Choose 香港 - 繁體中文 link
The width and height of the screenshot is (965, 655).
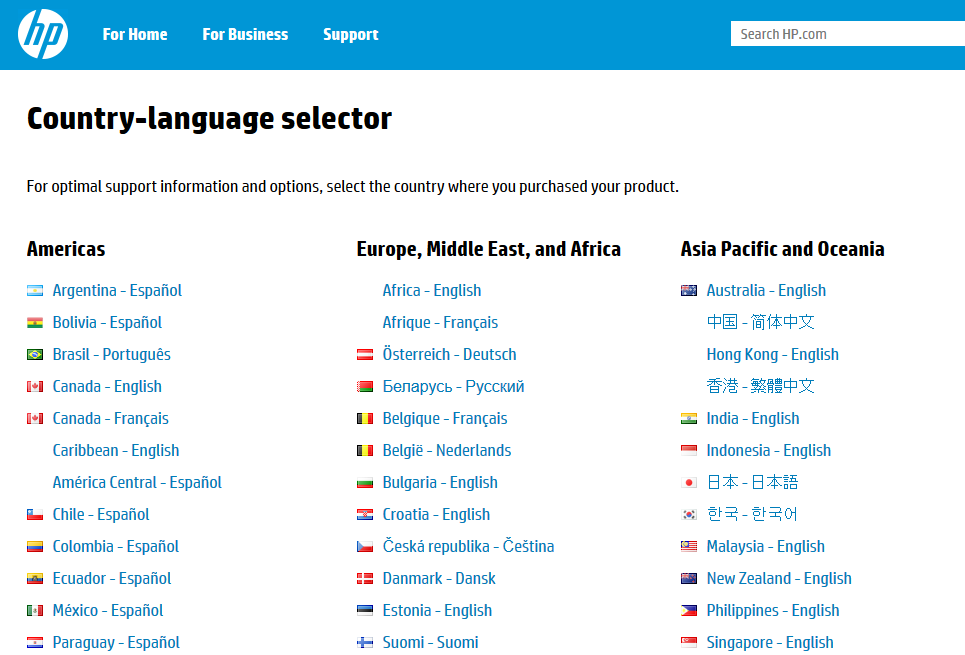pyautogui.click(x=761, y=387)
